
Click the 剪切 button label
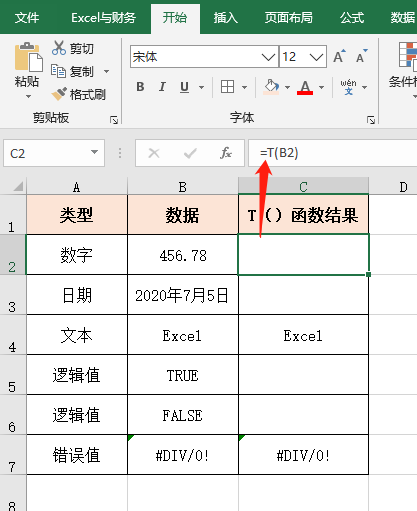(82, 49)
